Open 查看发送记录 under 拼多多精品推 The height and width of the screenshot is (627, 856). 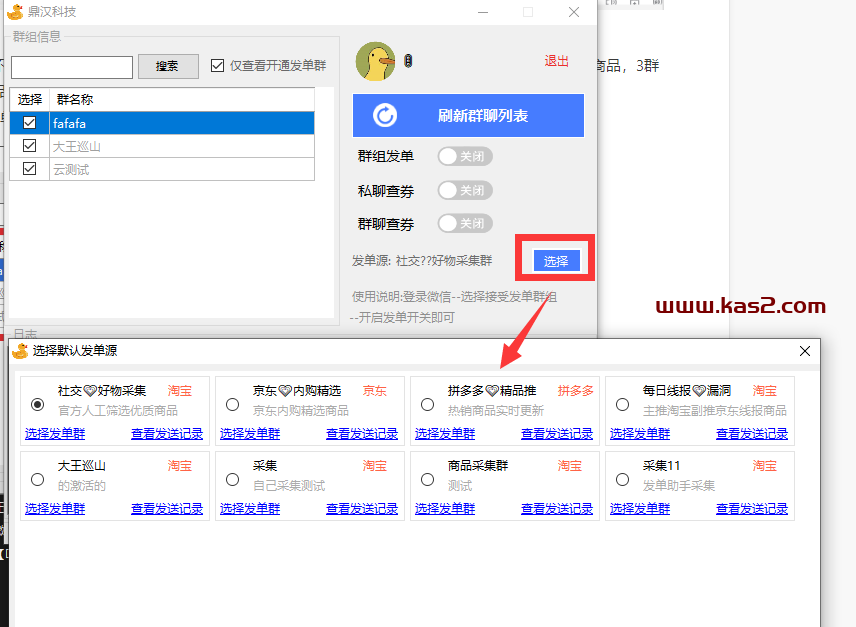point(557,434)
